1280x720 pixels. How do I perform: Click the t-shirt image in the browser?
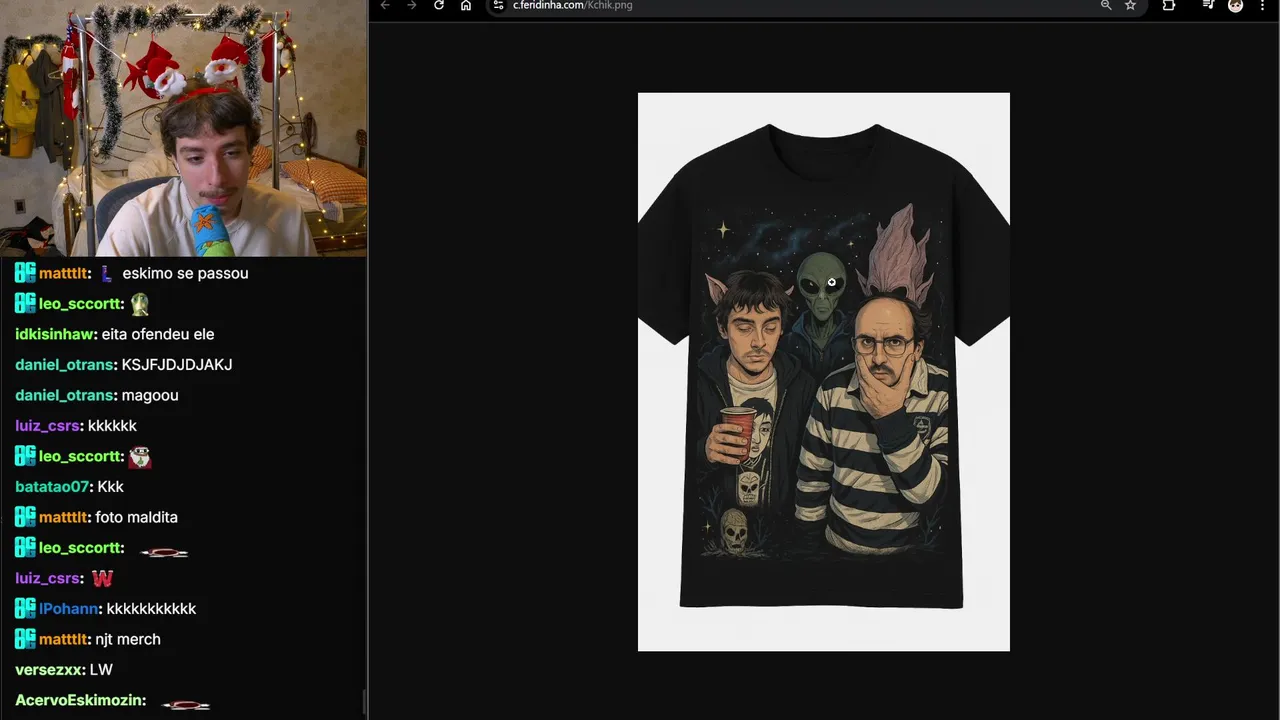click(x=824, y=372)
